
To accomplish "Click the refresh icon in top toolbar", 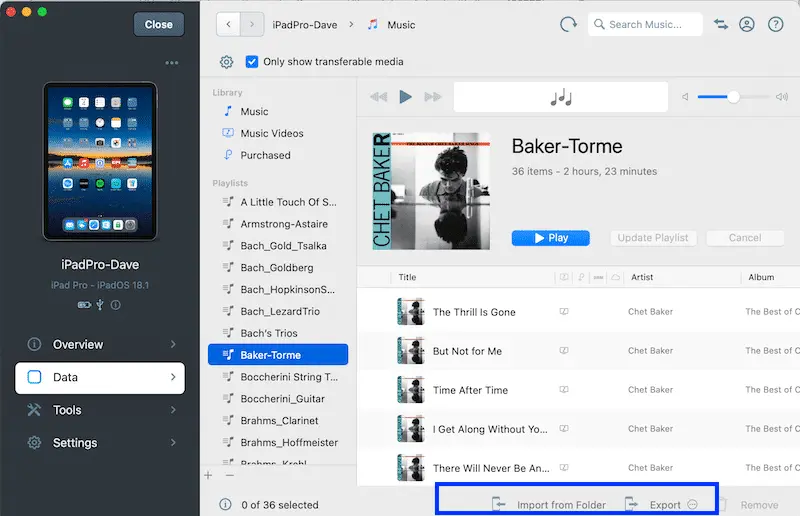I will point(568,24).
